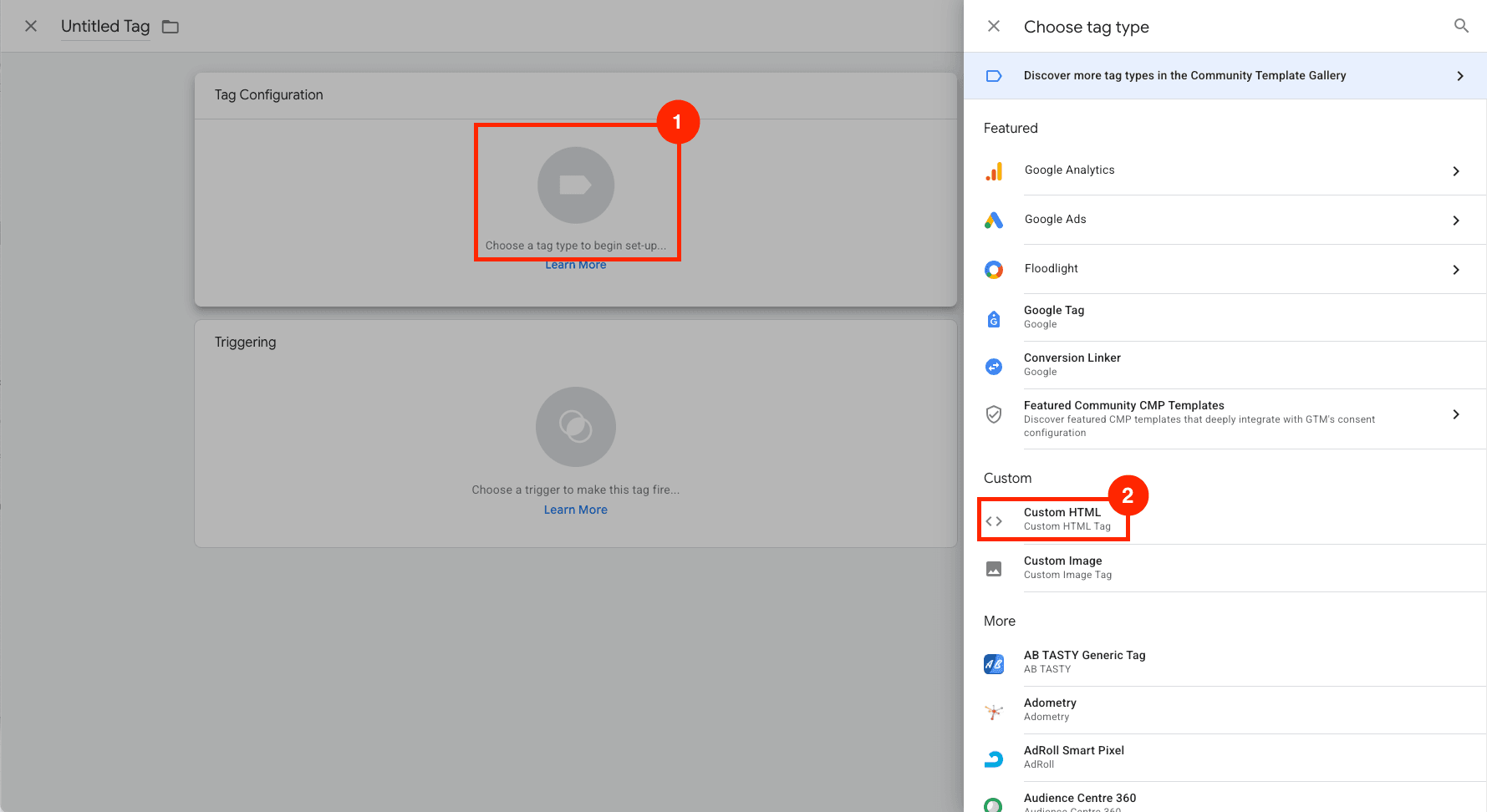Image resolution: width=1487 pixels, height=812 pixels.
Task: Click the AdRoll logo icon
Action: coord(994,759)
